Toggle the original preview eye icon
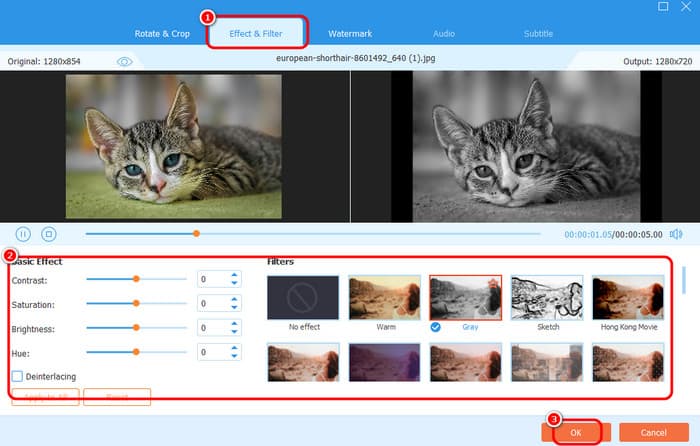Image resolution: width=700 pixels, height=446 pixels. (x=125, y=62)
